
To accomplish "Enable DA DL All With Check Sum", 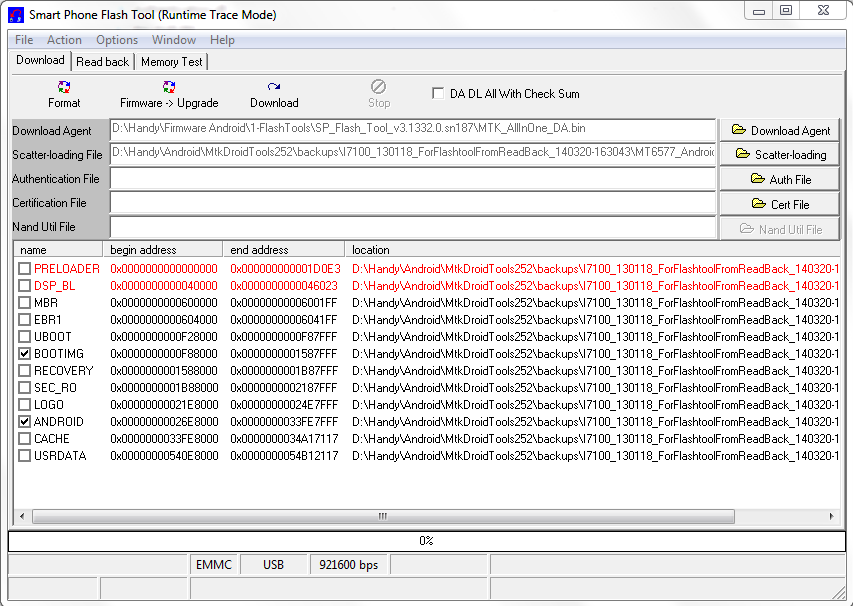I will [x=437, y=94].
